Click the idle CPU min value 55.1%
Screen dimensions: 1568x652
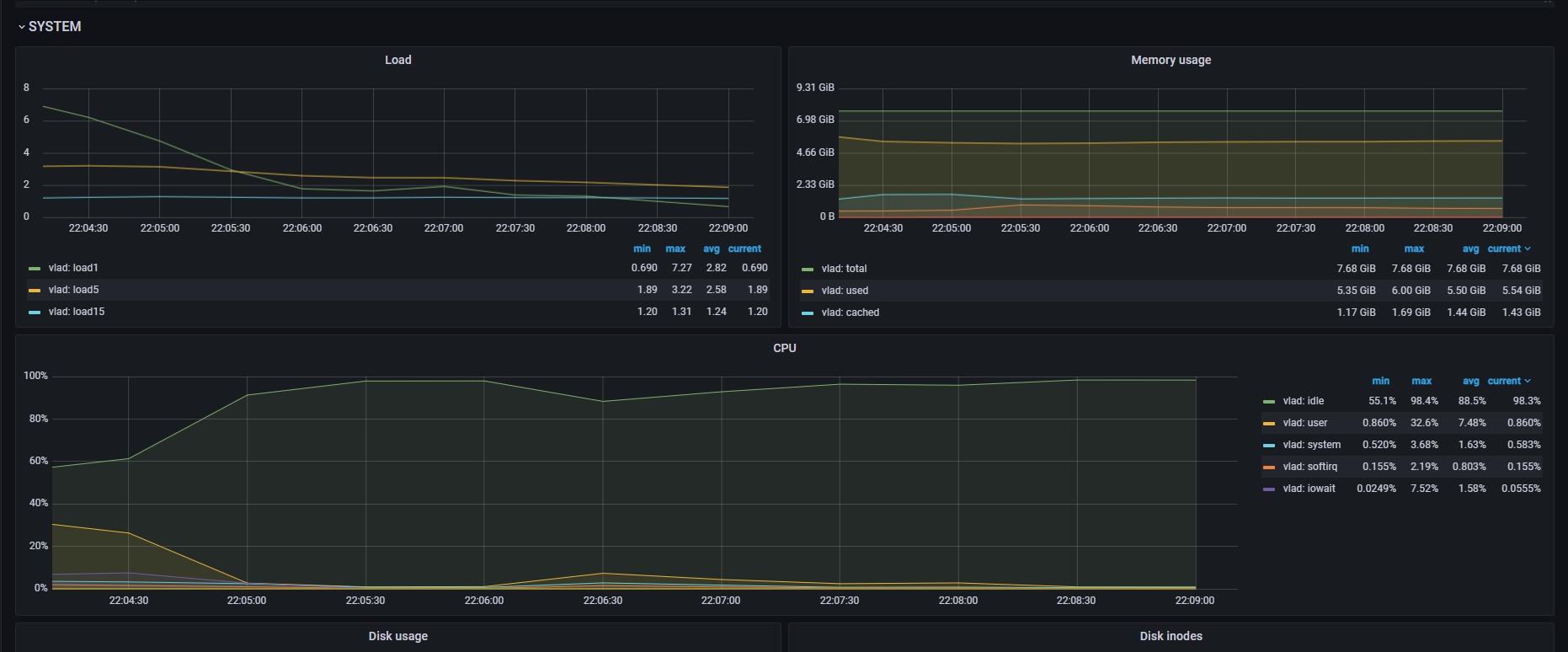click(1382, 401)
